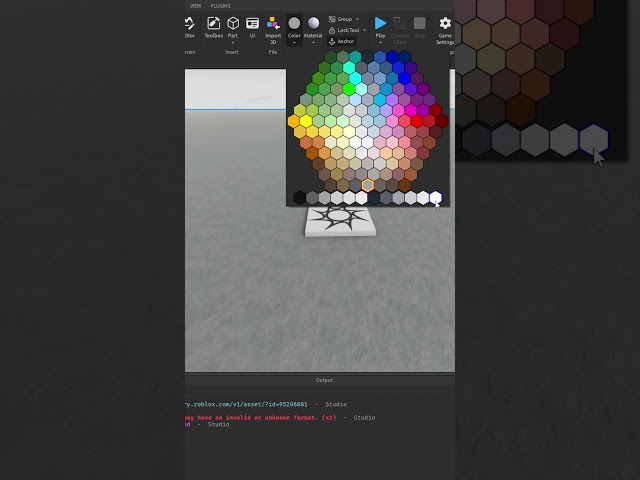
Task: Click the Group tool
Action: tap(340, 19)
